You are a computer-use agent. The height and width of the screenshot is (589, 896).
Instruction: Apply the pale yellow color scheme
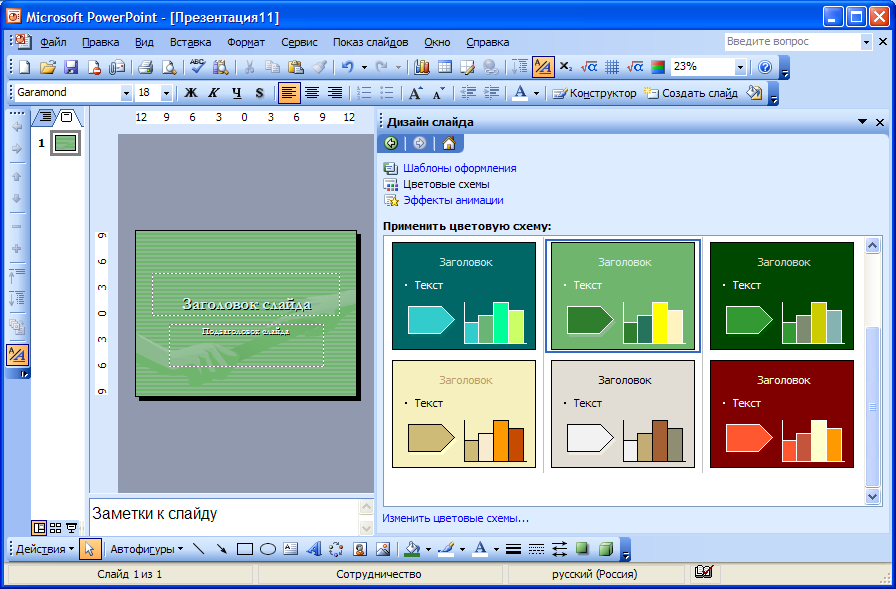[x=464, y=414]
